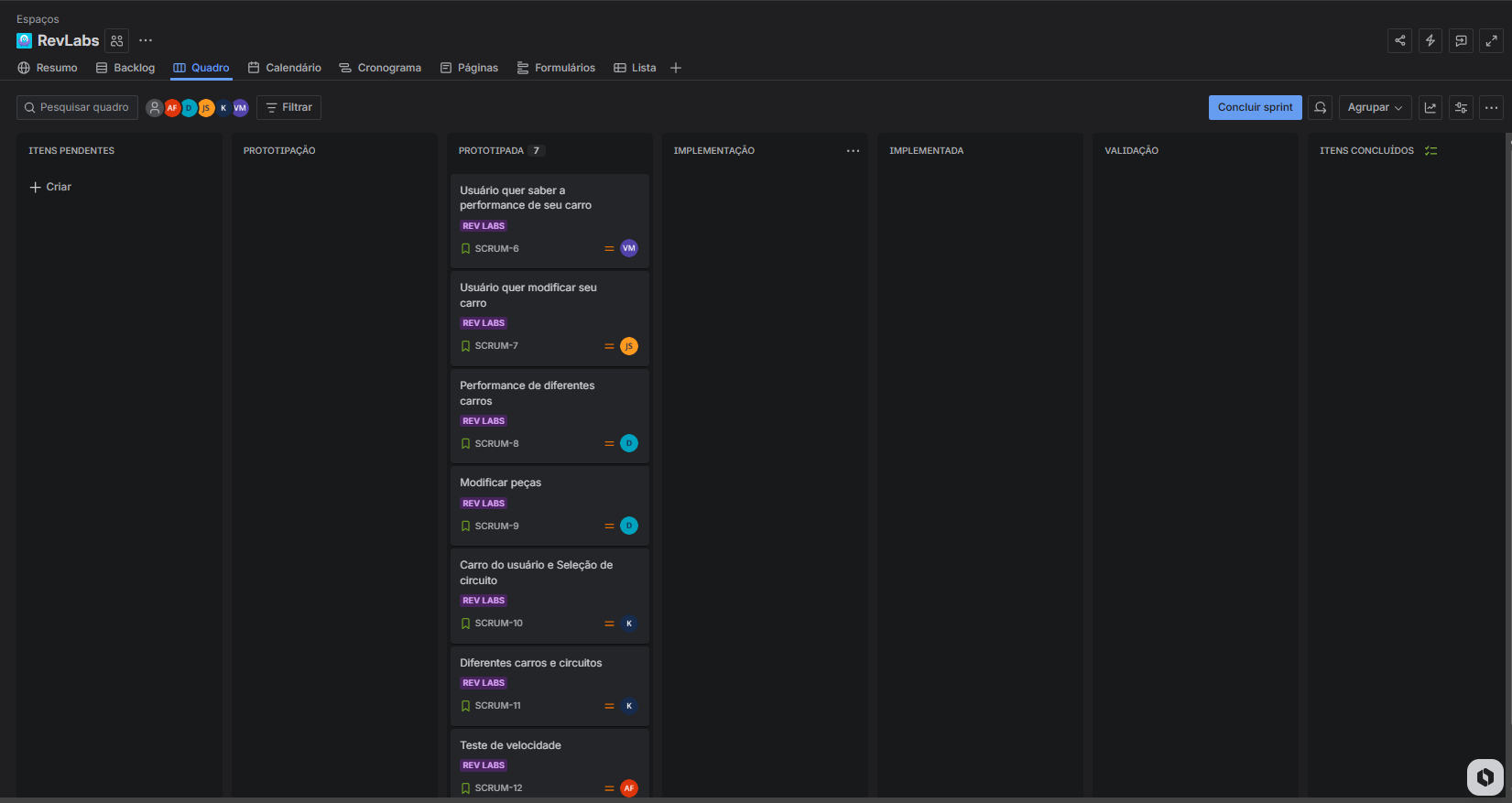Filter the board by JS avatar
The height and width of the screenshot is (803, 1512).
(x=206, y=108)
